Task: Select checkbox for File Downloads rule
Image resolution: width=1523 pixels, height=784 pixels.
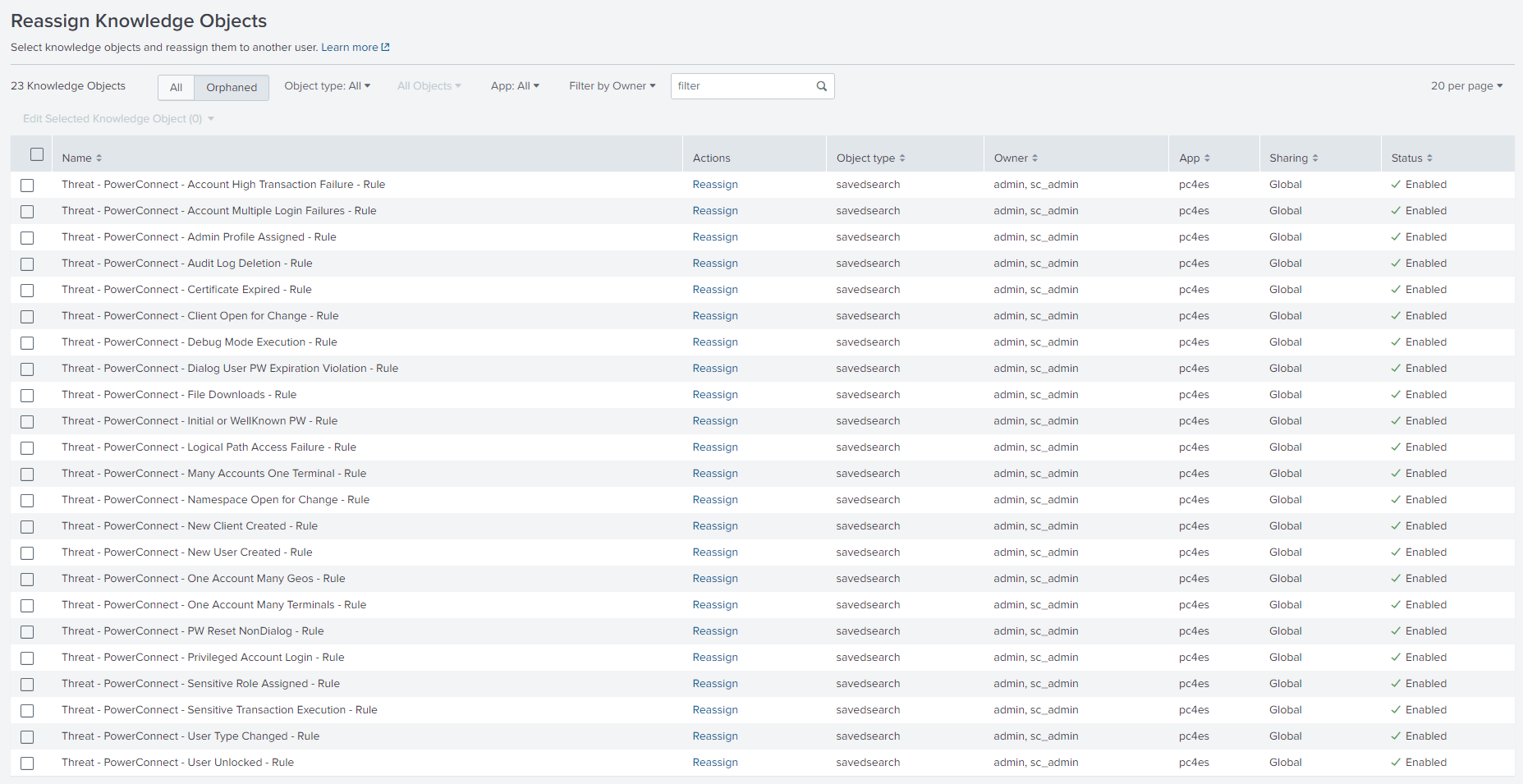Action: (x=27, y=396)
